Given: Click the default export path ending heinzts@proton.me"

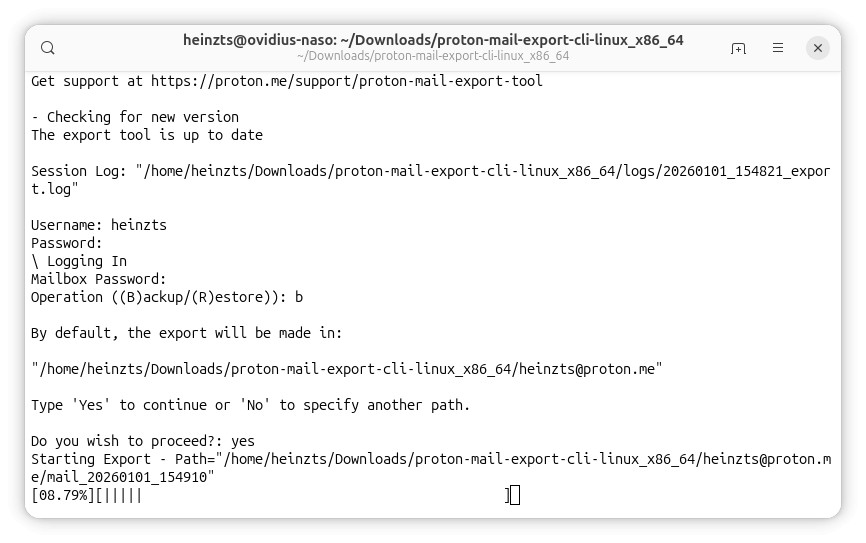Looking at the screenshot, I should (347, 369).
